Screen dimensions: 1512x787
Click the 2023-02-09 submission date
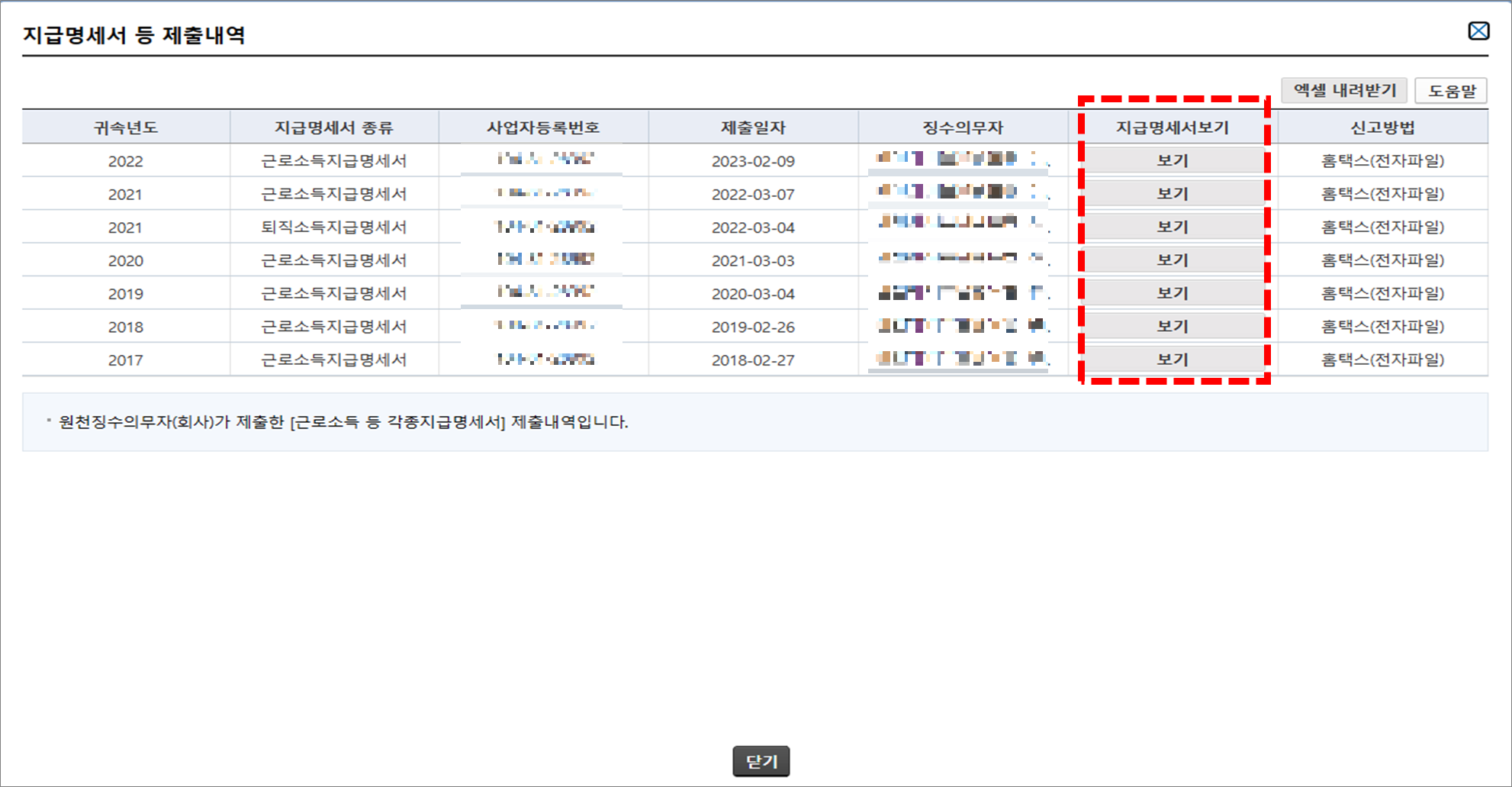[x=753, y=161]
